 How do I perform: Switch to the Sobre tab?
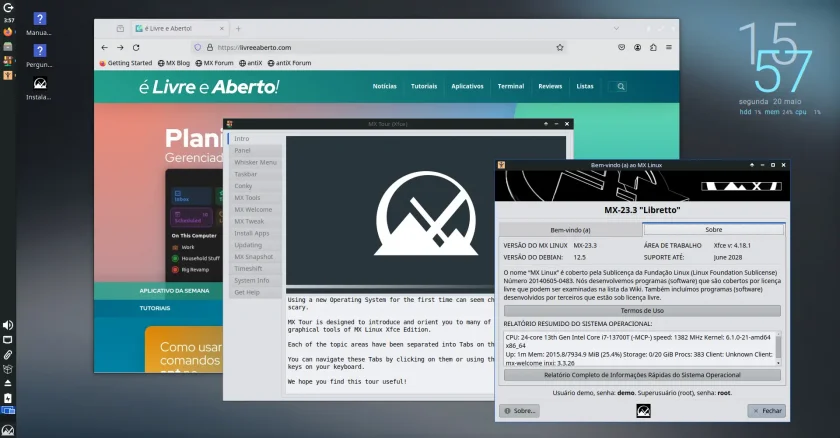tap(714, 229)
